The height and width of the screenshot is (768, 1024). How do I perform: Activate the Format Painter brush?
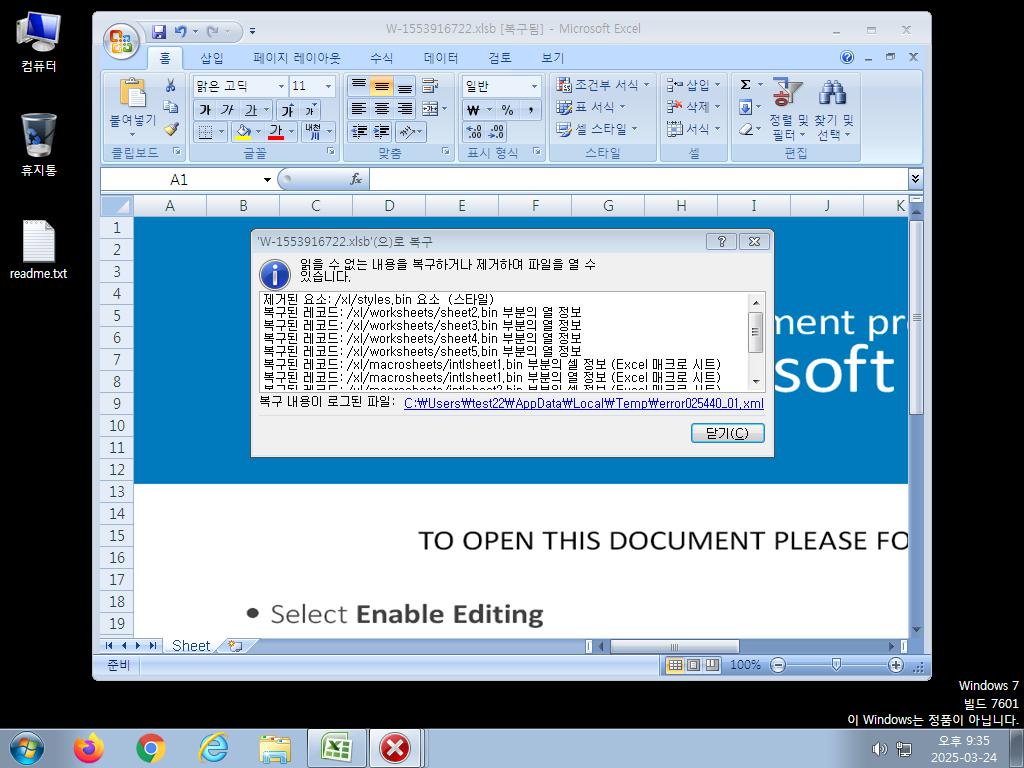click(170, 129)
